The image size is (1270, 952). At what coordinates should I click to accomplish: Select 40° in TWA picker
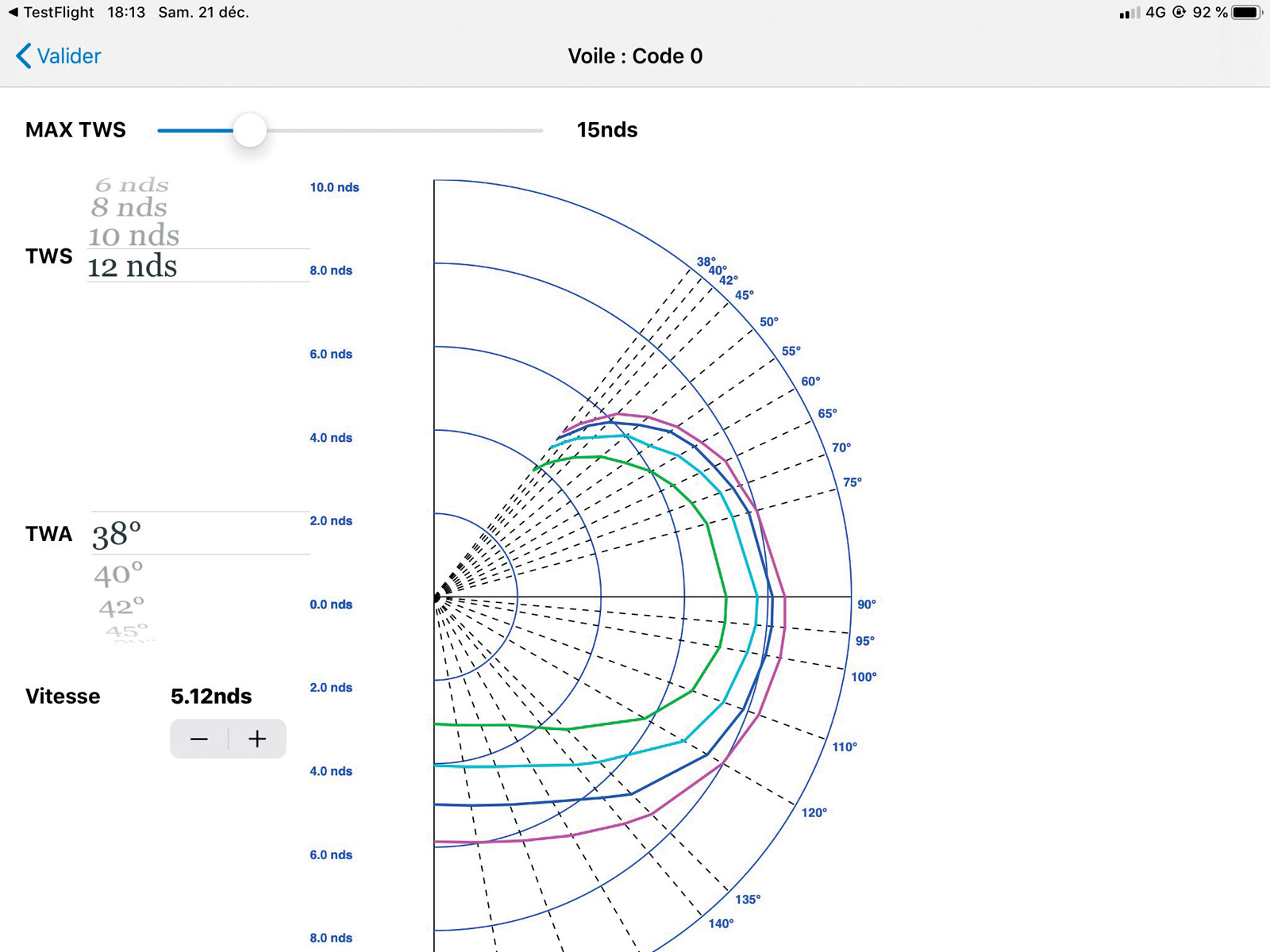pyautogui.click(x=118, y=574)
